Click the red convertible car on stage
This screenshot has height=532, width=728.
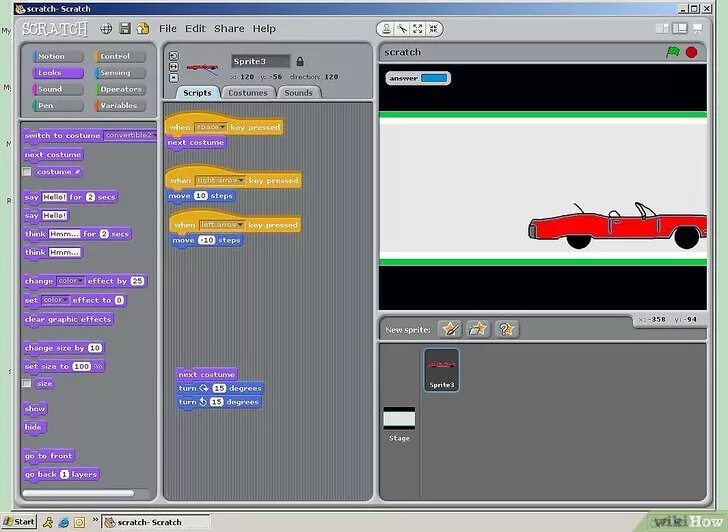pyautogui.click(x=618, y=226)
